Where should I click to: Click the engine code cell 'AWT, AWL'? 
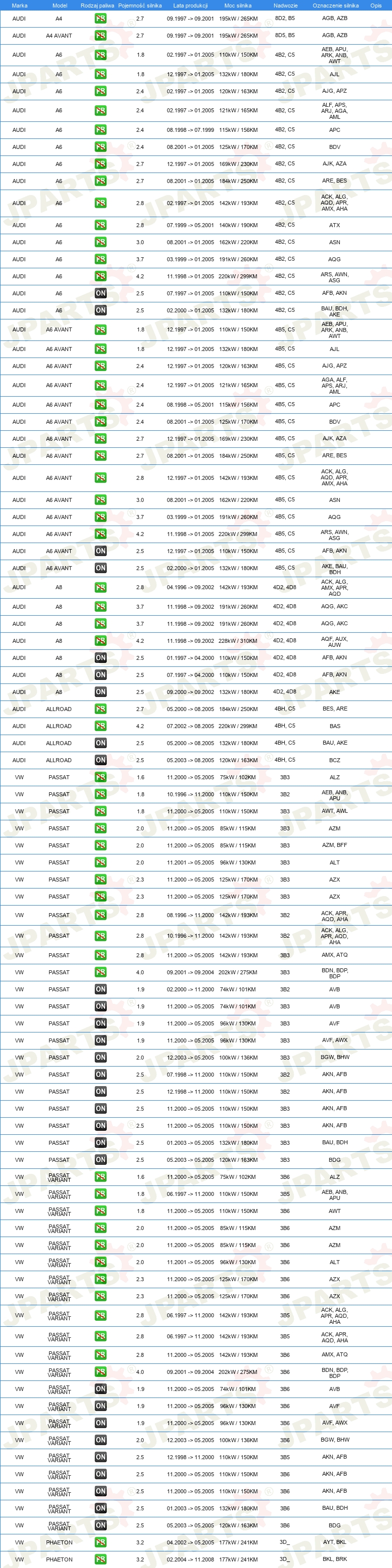click(335, 811)
